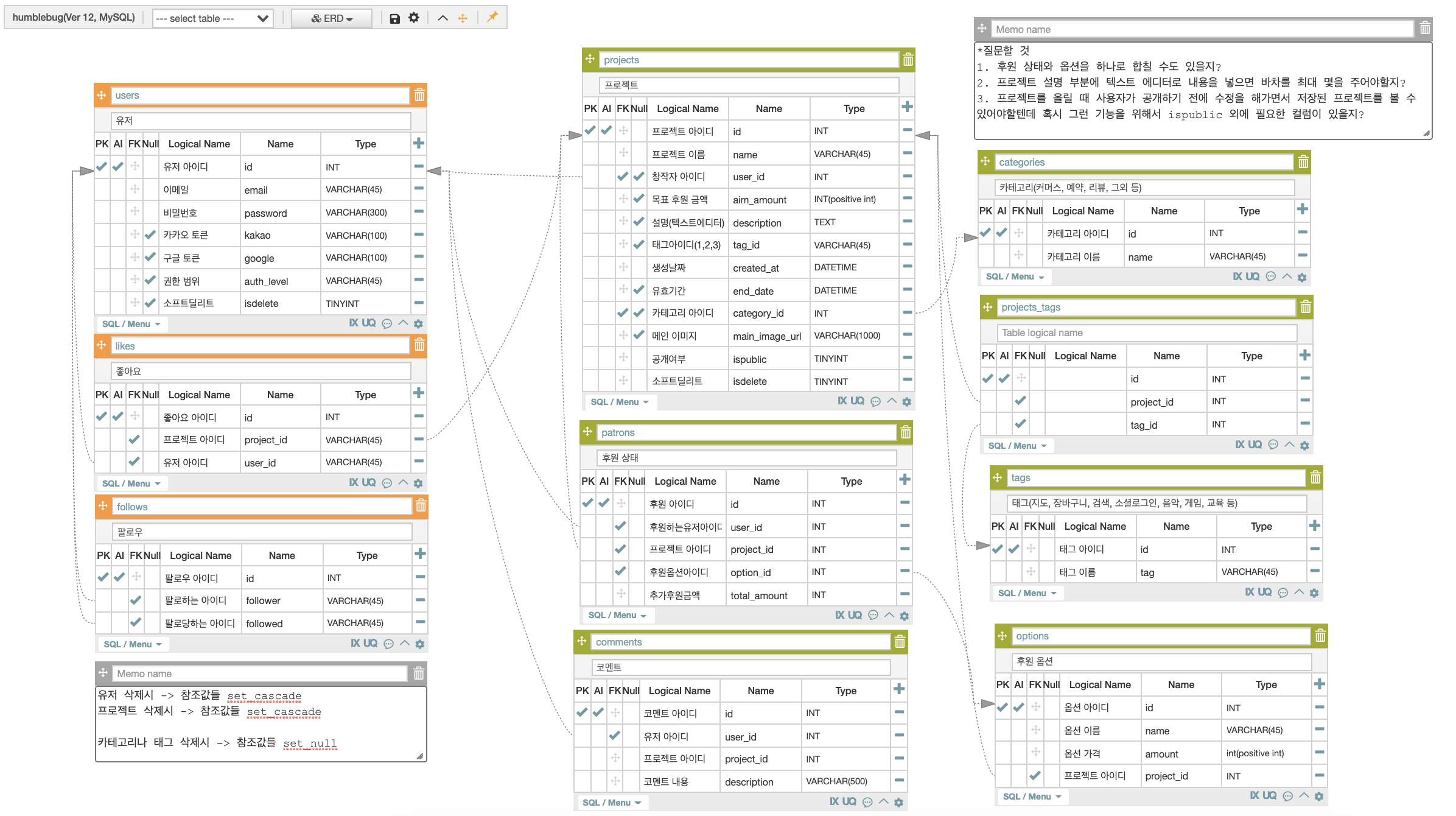
Task: Click the Memo name field in top-right memo
Action: 1202,29
